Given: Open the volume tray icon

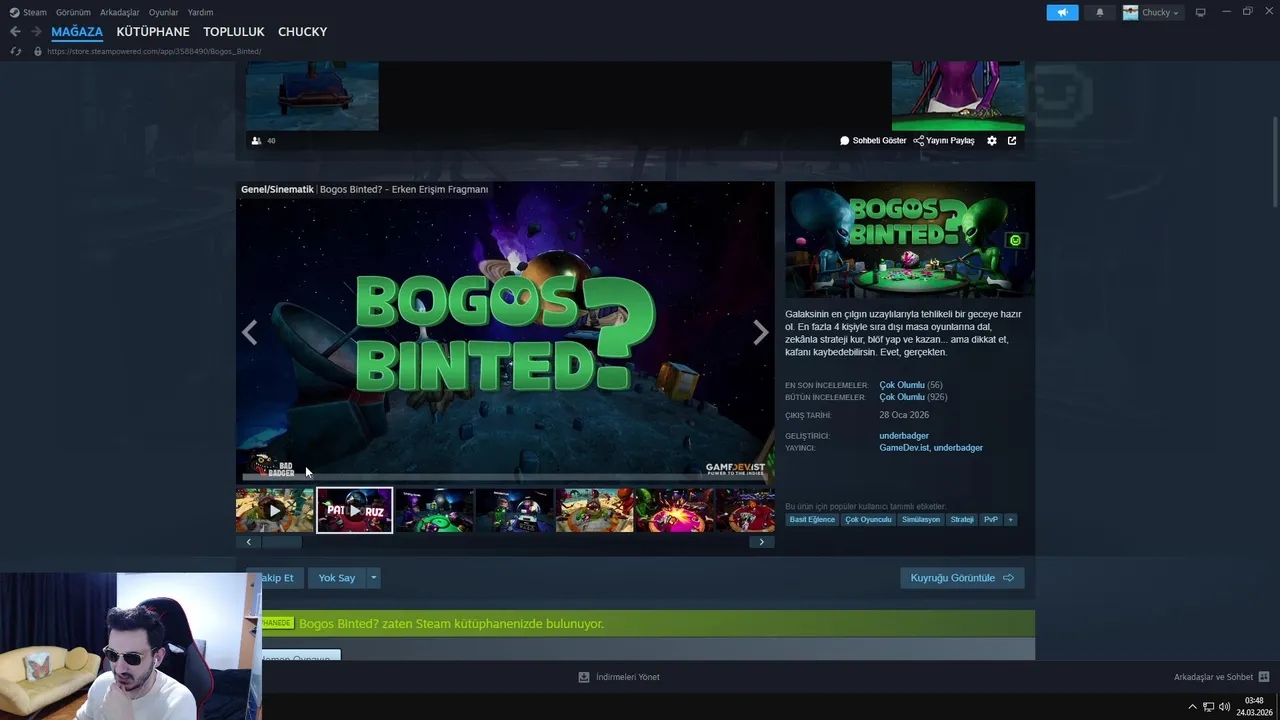Looking at the screenshot, I should click(1224, 707).
